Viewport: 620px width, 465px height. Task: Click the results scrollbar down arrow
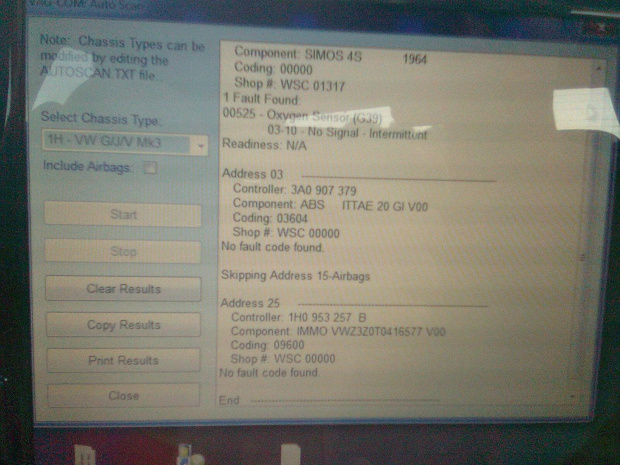click(x=573, y=396)
